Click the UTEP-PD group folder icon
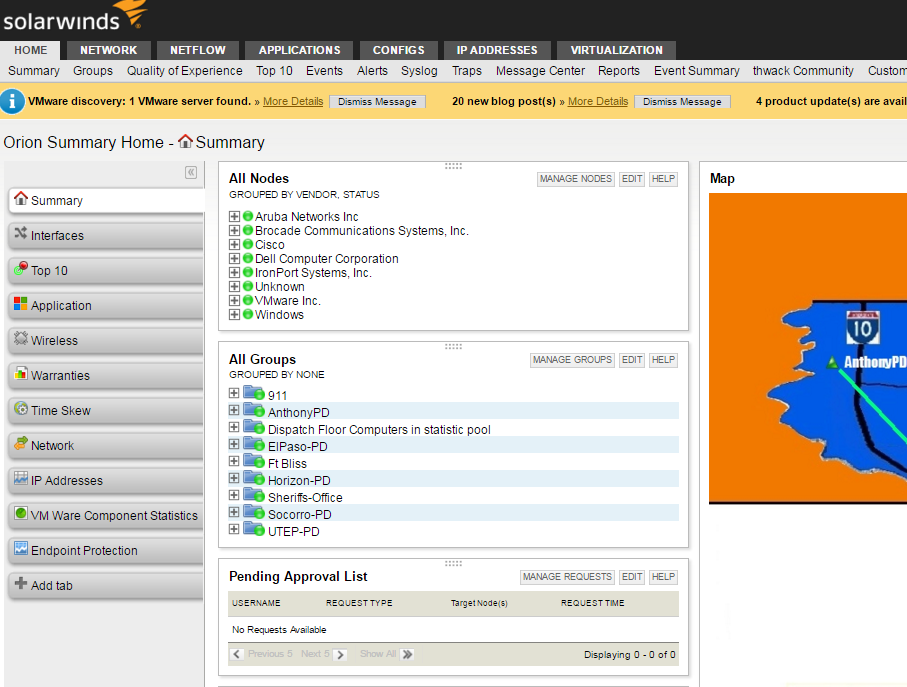This screenshot has height=687, width=907. click(x=254, y=530)
